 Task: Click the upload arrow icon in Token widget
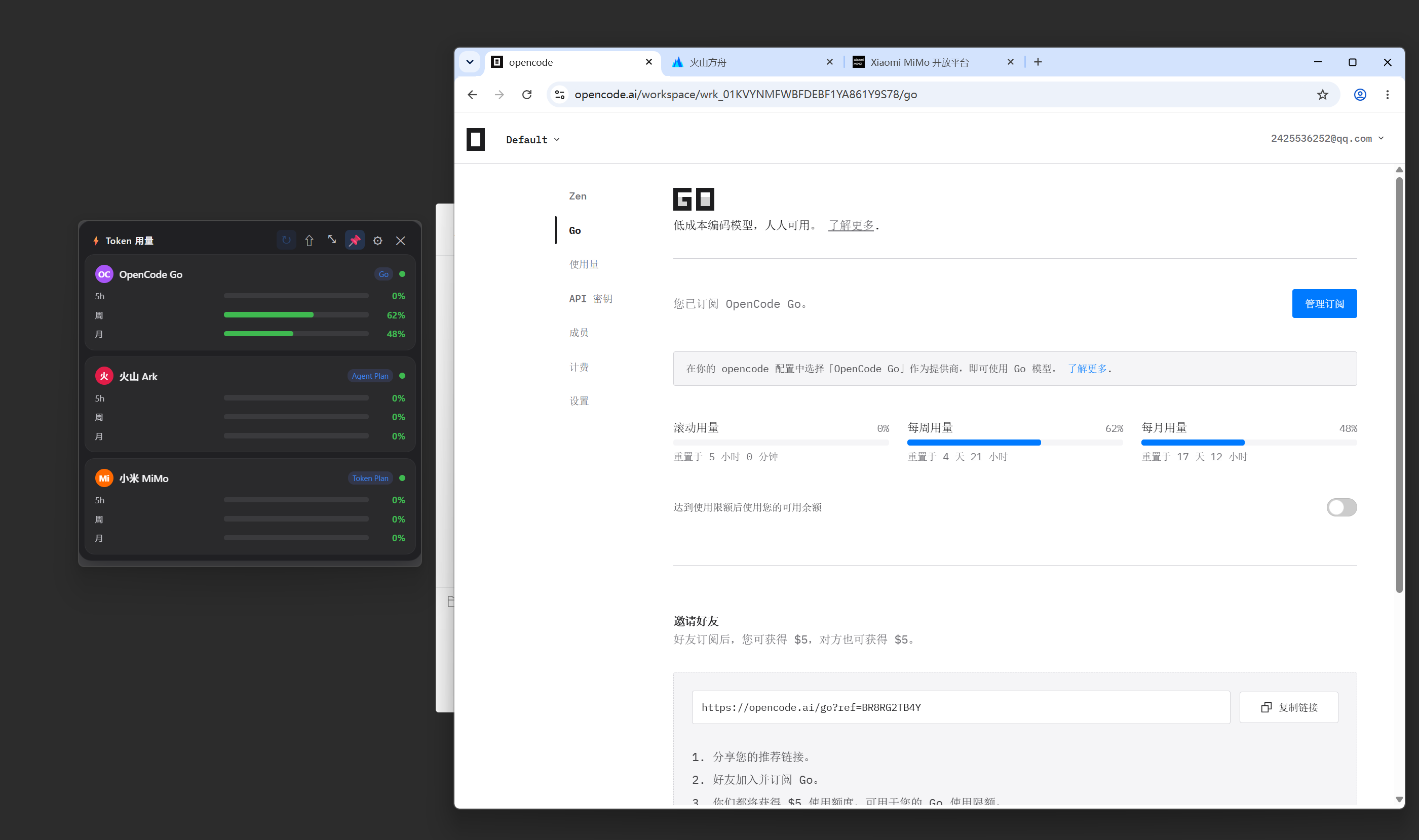click(x=309, y=241)
